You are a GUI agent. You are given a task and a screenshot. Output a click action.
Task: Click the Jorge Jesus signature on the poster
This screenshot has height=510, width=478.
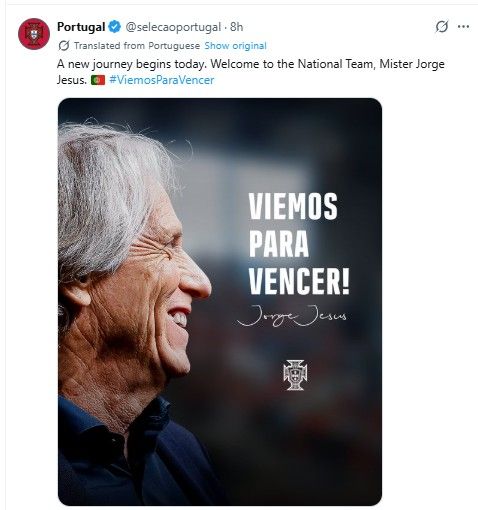292,316
